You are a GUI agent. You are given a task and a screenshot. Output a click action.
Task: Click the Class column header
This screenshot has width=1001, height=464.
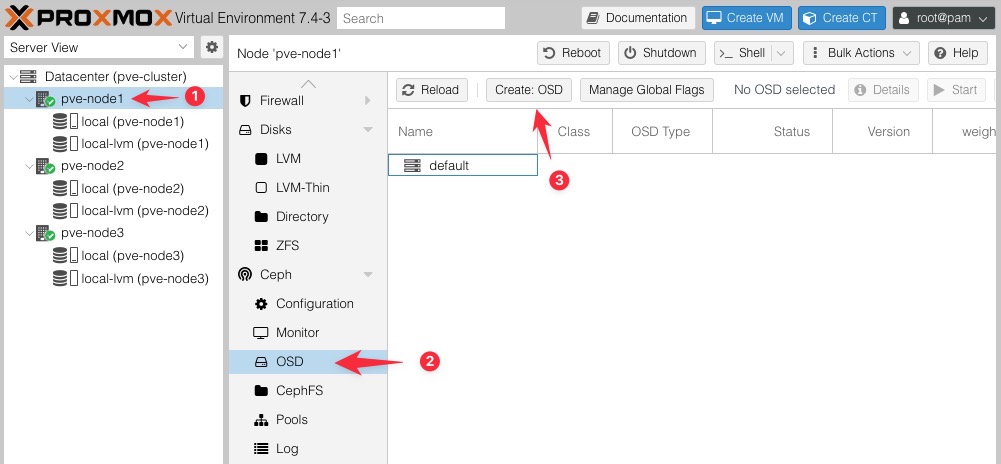click(575, 131)
